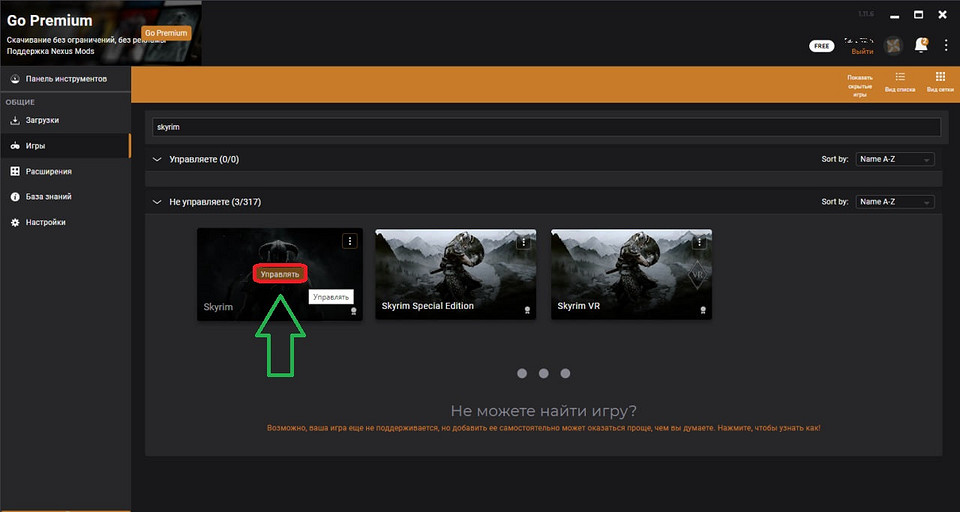Open the Sort by dropdown for unmanaged games
The image size is (960, 512).
pos(895,202)
